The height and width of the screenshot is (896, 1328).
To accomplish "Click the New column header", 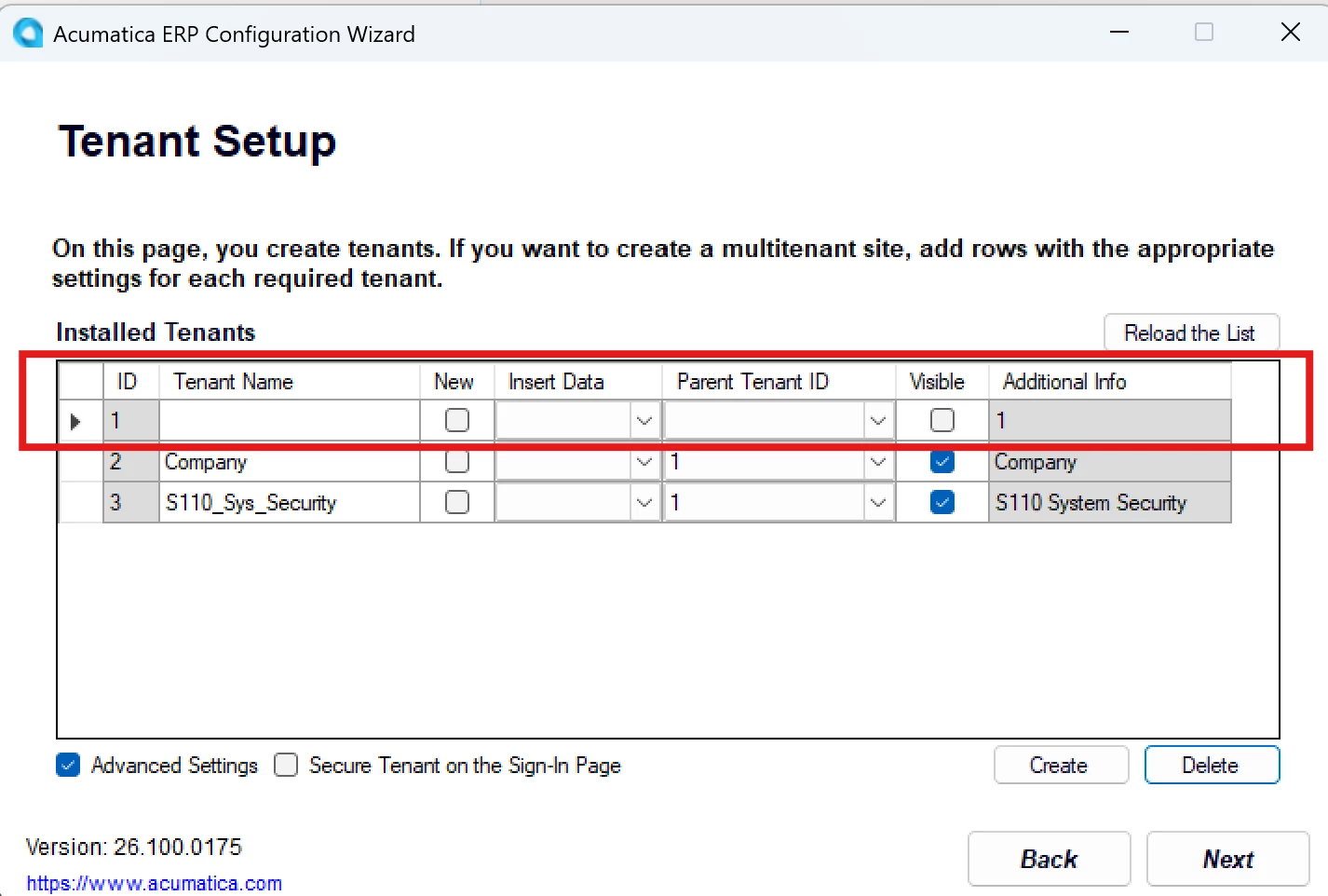I will 457,381.
